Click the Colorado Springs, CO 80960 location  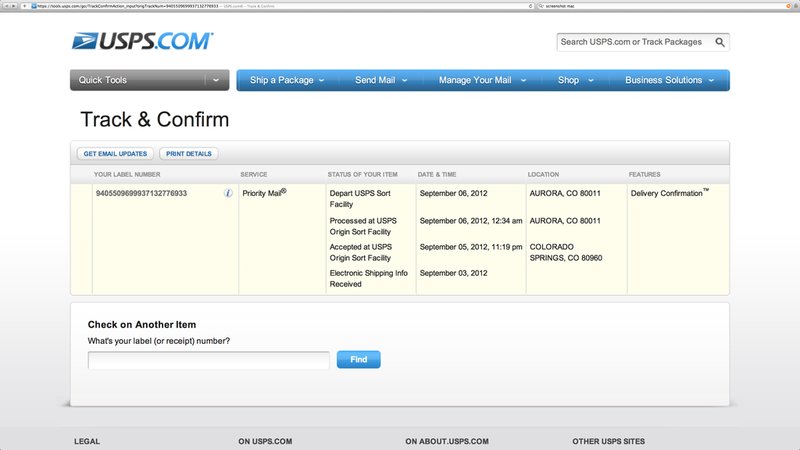click(566, 252)
